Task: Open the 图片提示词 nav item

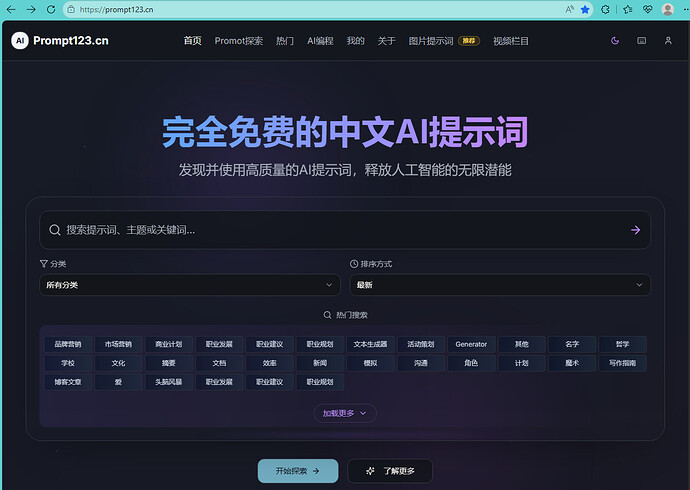Action: point(431,40)
